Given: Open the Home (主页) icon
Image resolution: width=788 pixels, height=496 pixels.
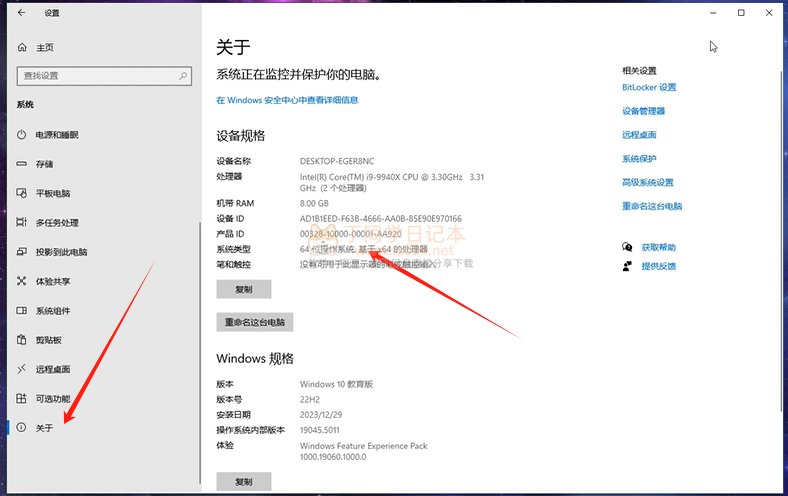Looking at the screenshot, I should pyautogui.click(x=22, y=47).
